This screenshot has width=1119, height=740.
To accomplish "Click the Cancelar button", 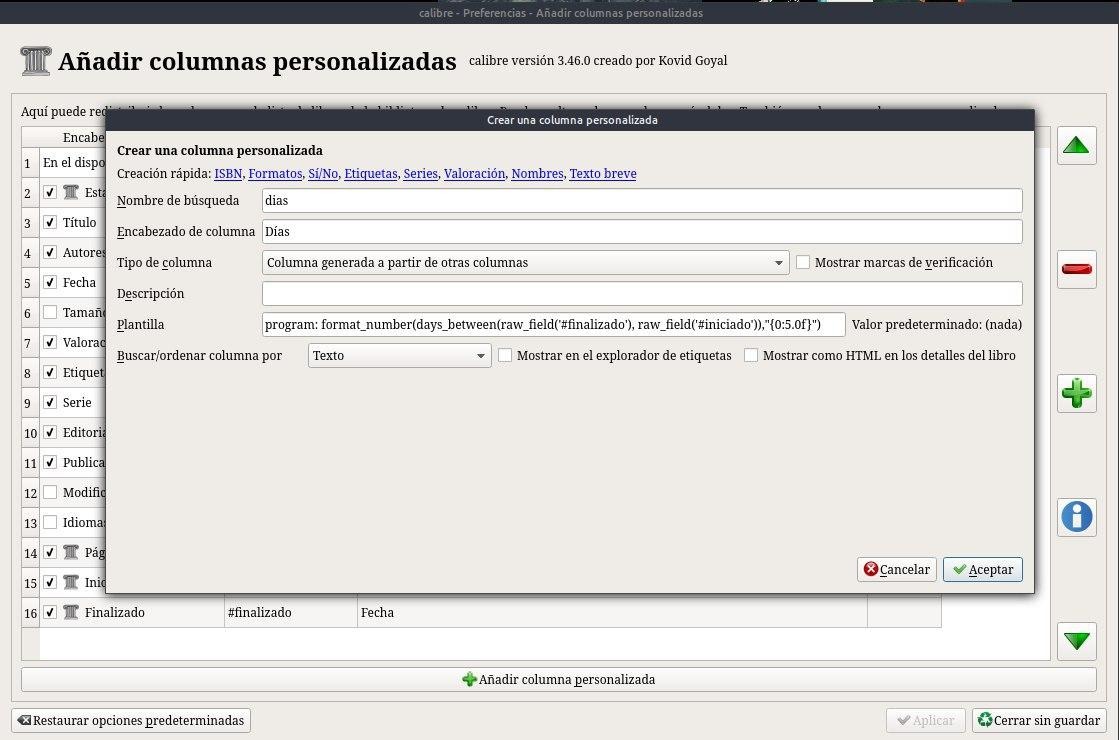I will pos(896,569).
